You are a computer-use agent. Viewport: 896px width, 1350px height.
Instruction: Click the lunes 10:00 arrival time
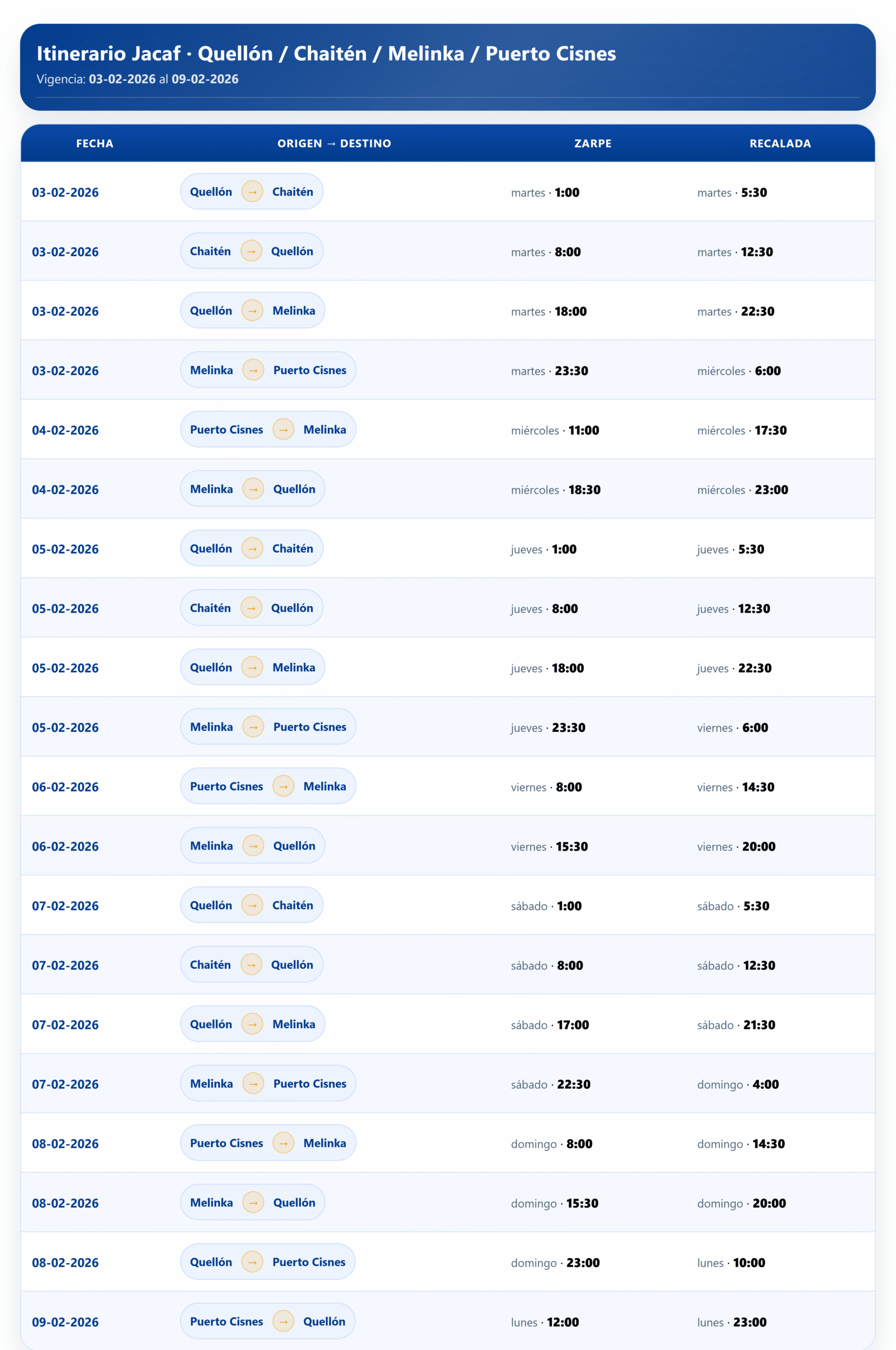731,1262
